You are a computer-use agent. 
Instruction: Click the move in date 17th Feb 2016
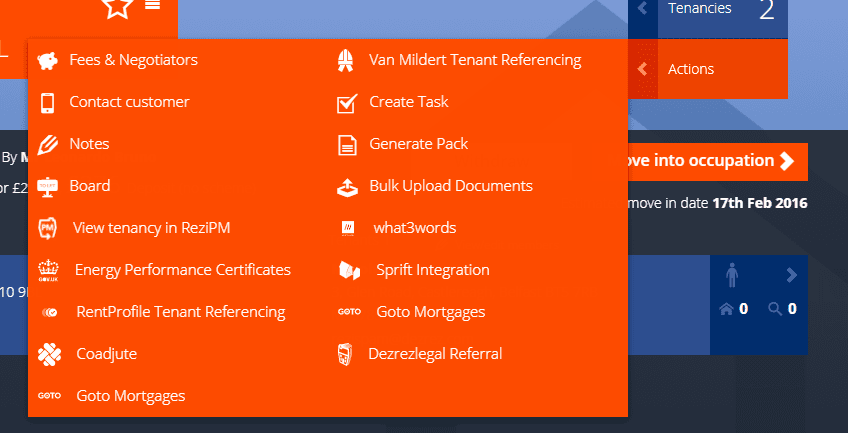pyautogui.click(x=759, y=203)
